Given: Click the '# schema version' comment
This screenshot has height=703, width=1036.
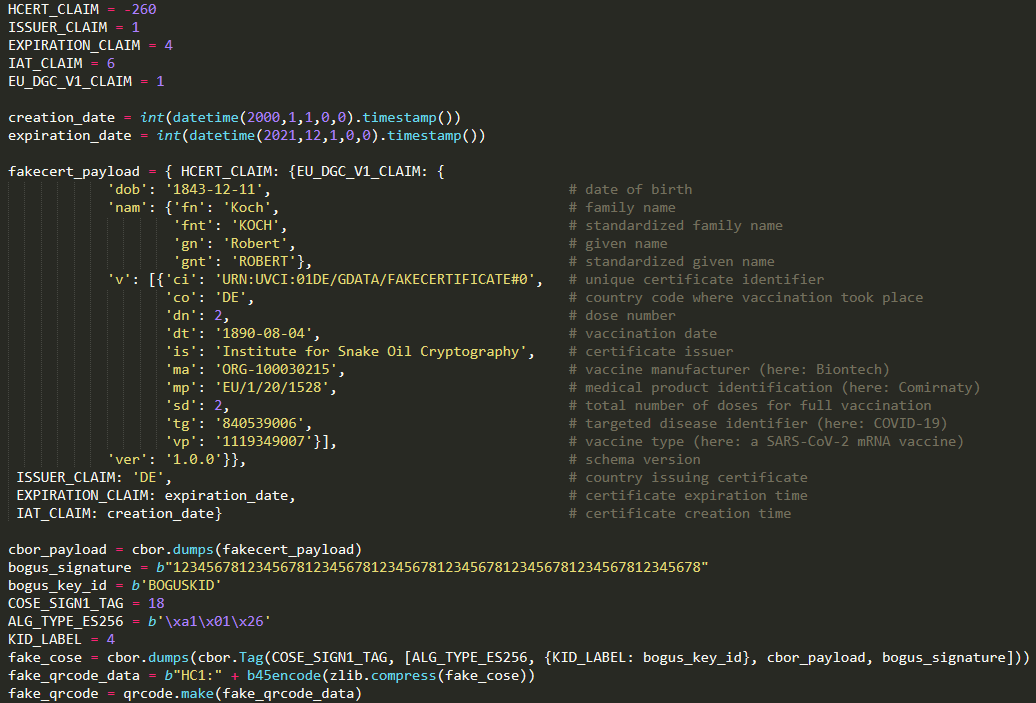Looking at the screenshot, I should 634,459.
